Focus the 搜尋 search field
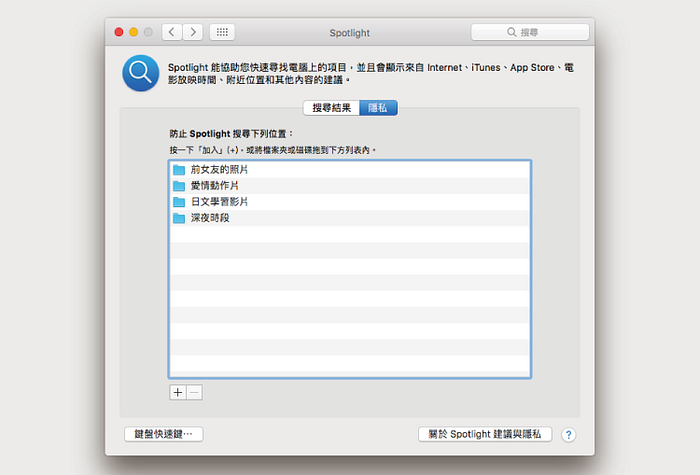 coord(530,32)
